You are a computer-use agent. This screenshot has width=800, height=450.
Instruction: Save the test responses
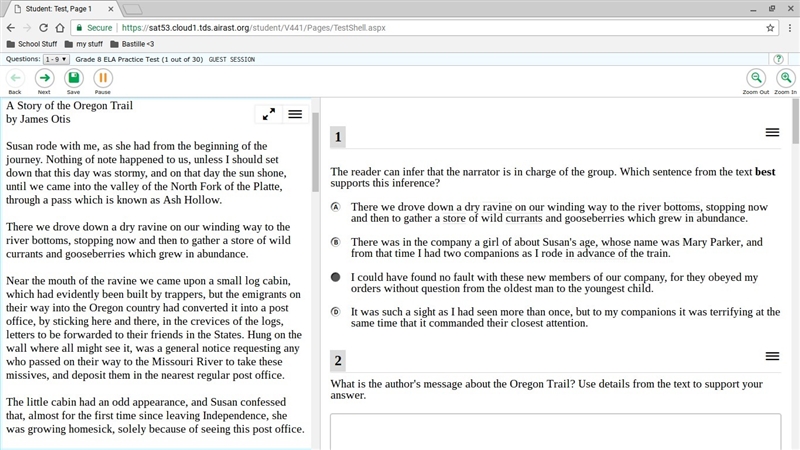pyautogui.click(x=73, y=79)
